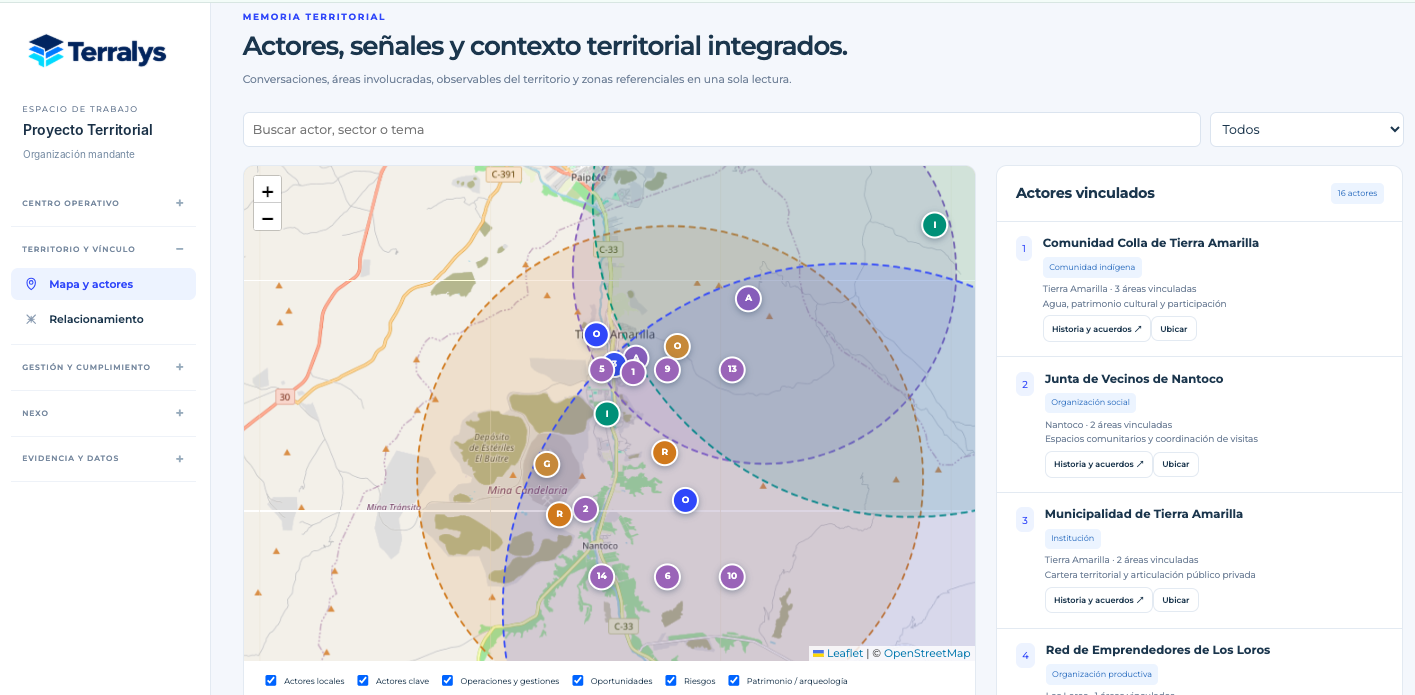The image size is (1415, 695).
Task: Go to Relacionamiento page
Action: tap(103, 319)
